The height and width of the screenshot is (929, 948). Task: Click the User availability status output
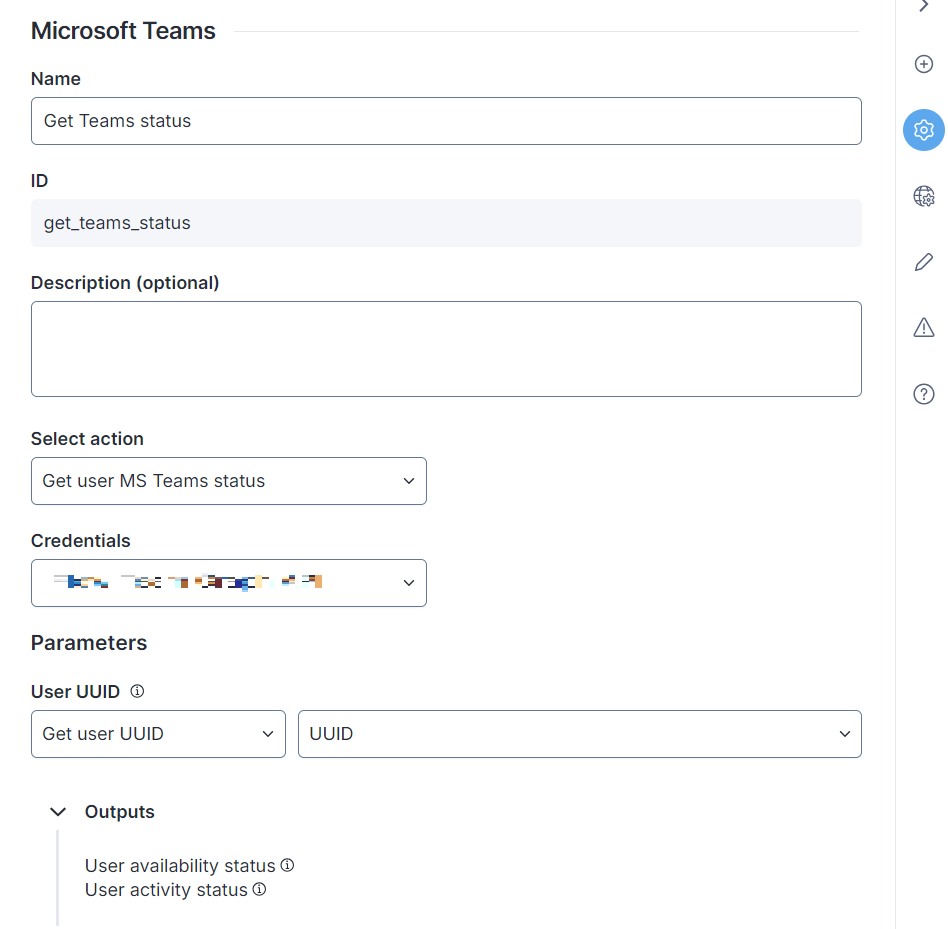(x=180, y=866)
